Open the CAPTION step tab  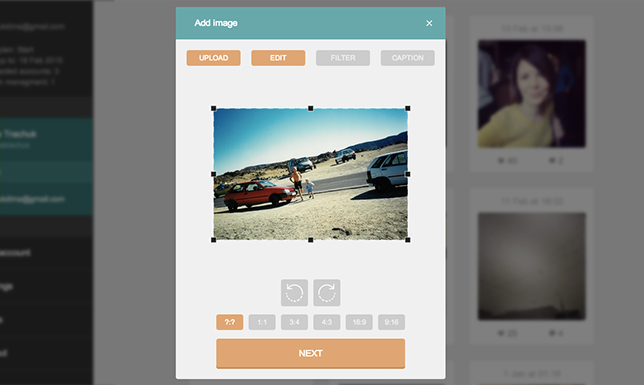coord(407,58)
